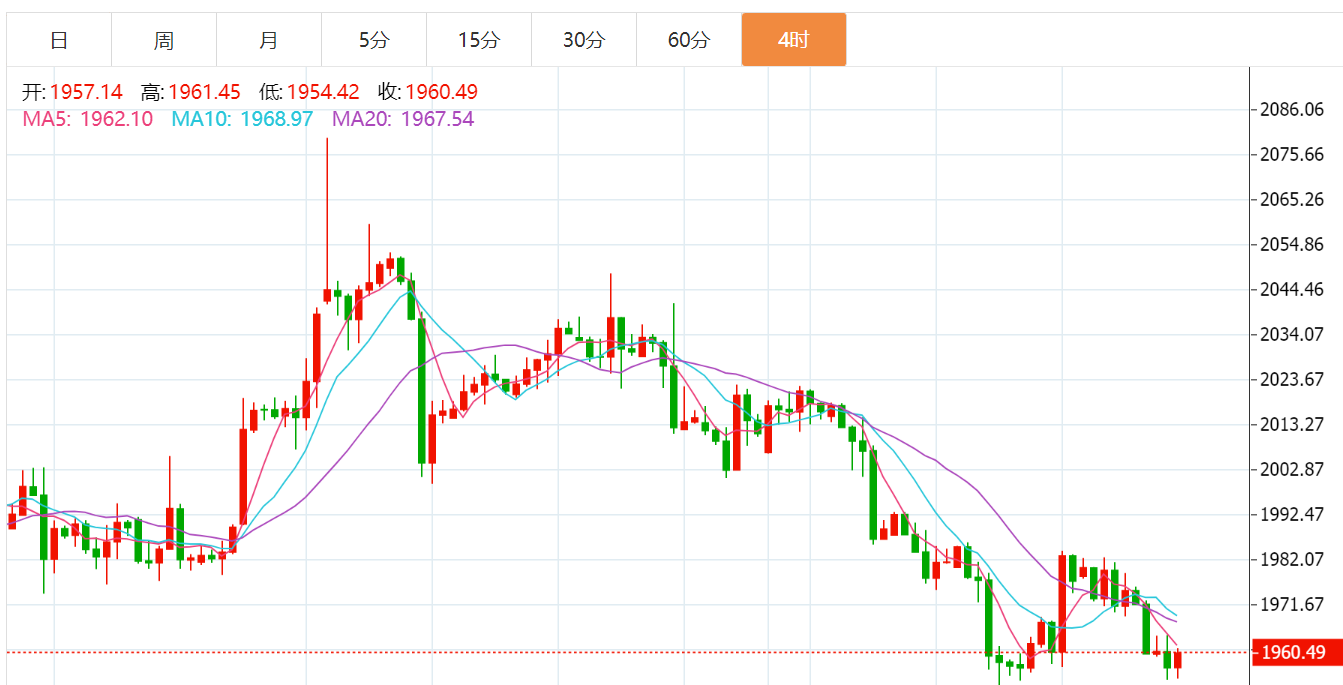Click the 2054.86 price axis label
This screenshot has width=1343, height=685.
tap(1294, 245)
